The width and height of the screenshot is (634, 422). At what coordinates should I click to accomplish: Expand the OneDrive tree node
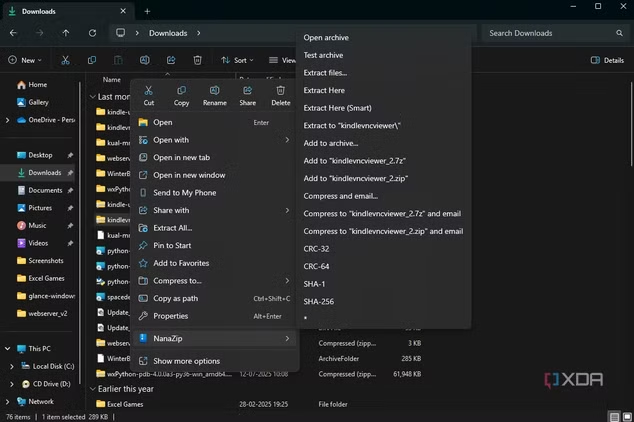(7, 120)
